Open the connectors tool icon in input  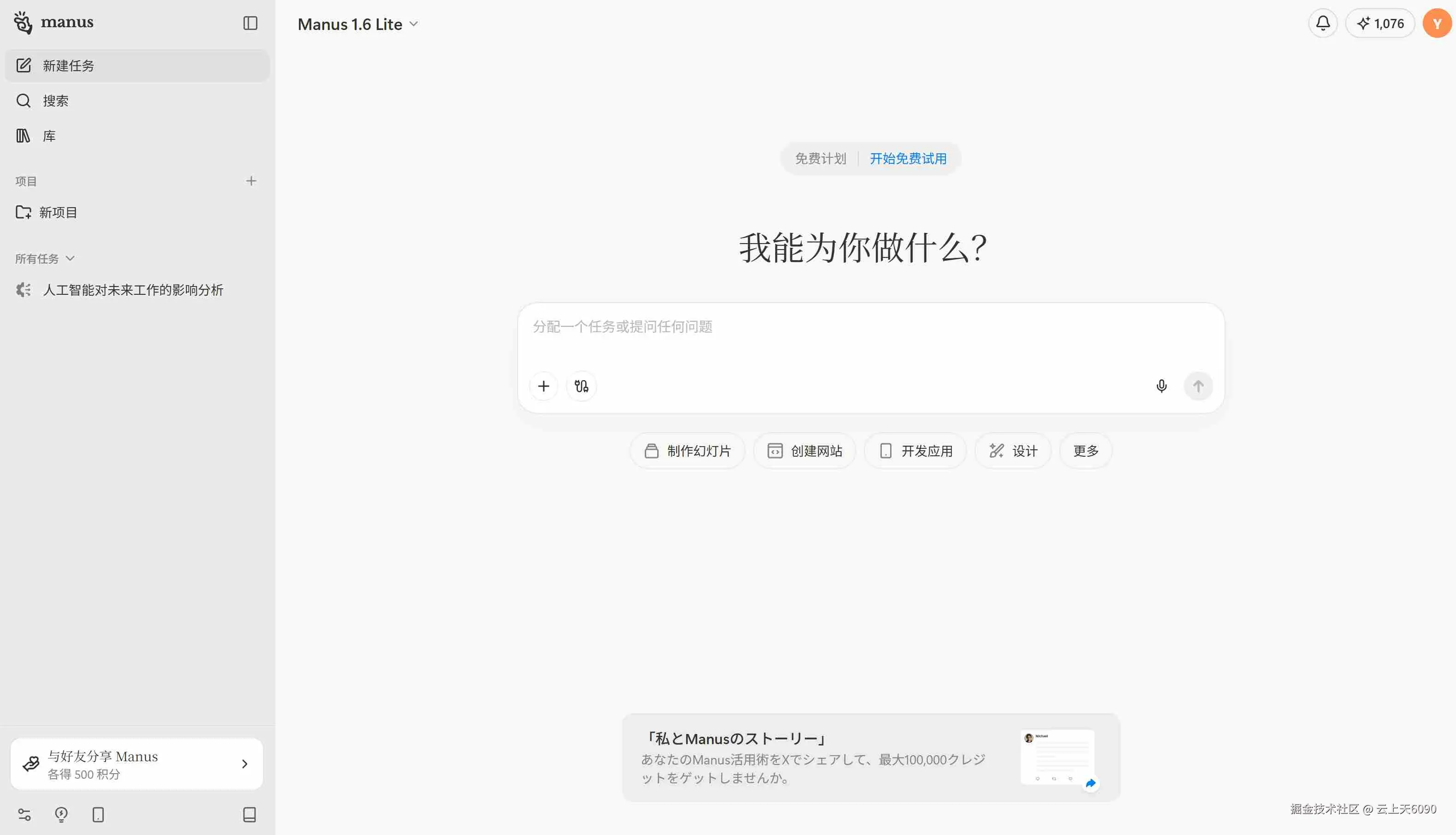pos(581,386)
